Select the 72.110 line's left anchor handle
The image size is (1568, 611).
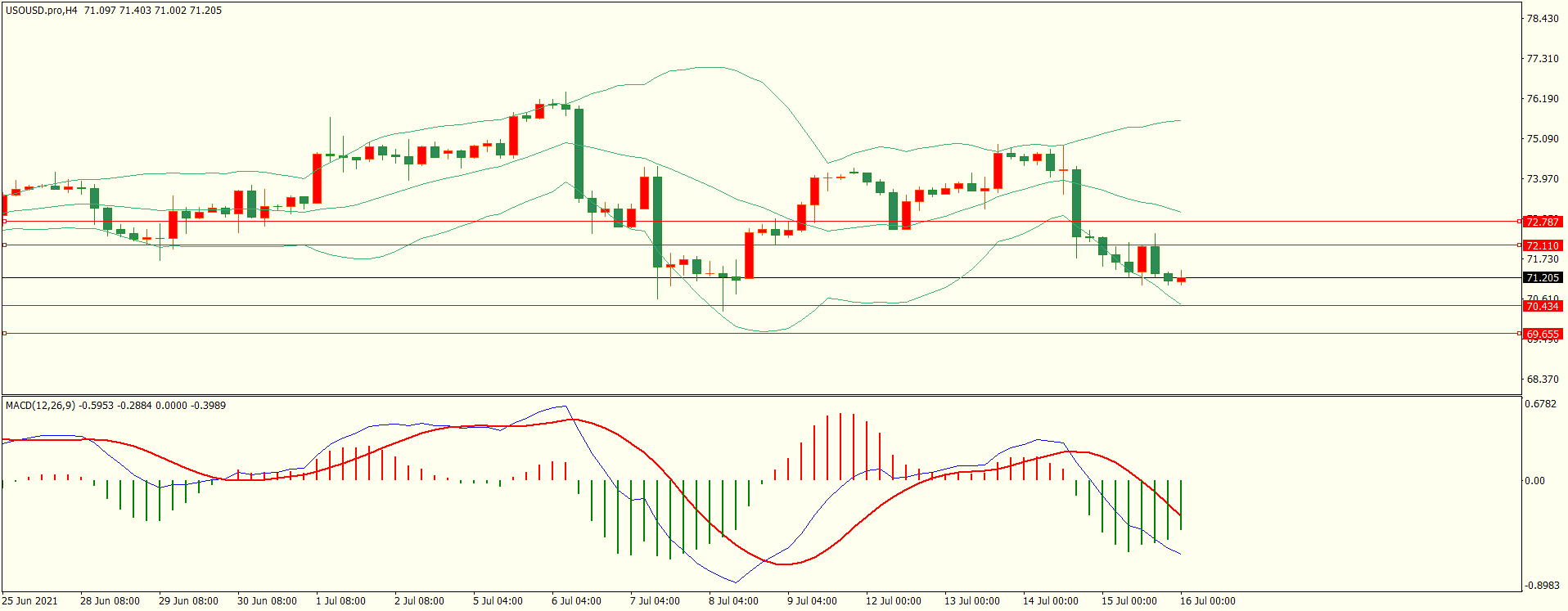tap(5, 245)
